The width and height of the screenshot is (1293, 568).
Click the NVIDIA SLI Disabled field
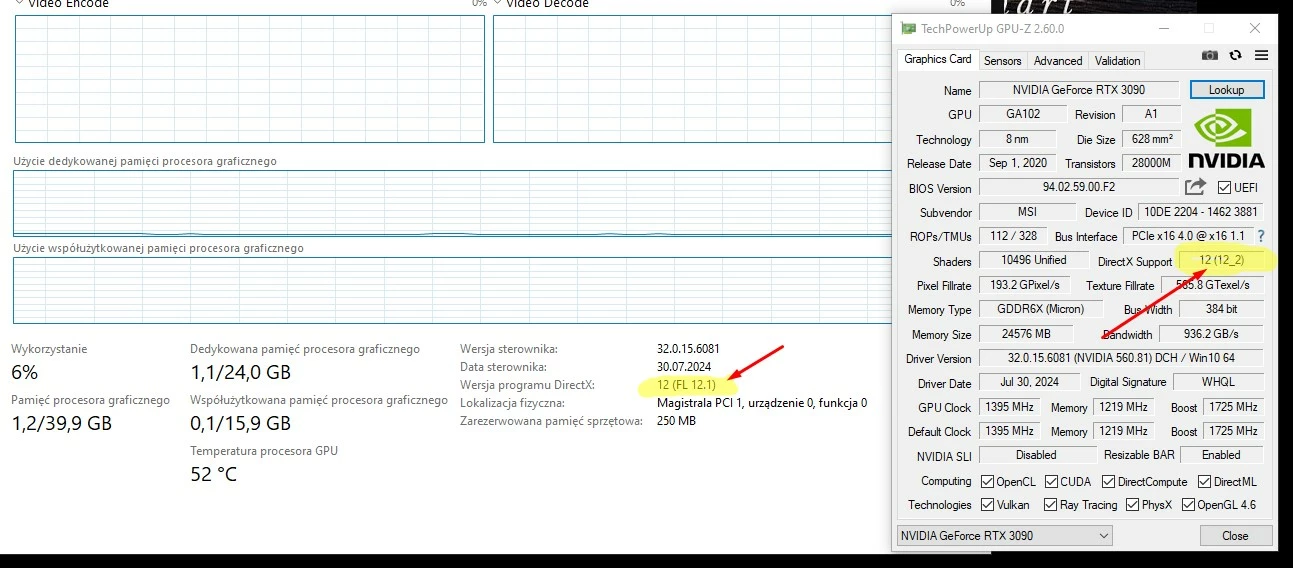pos(1036,455)
